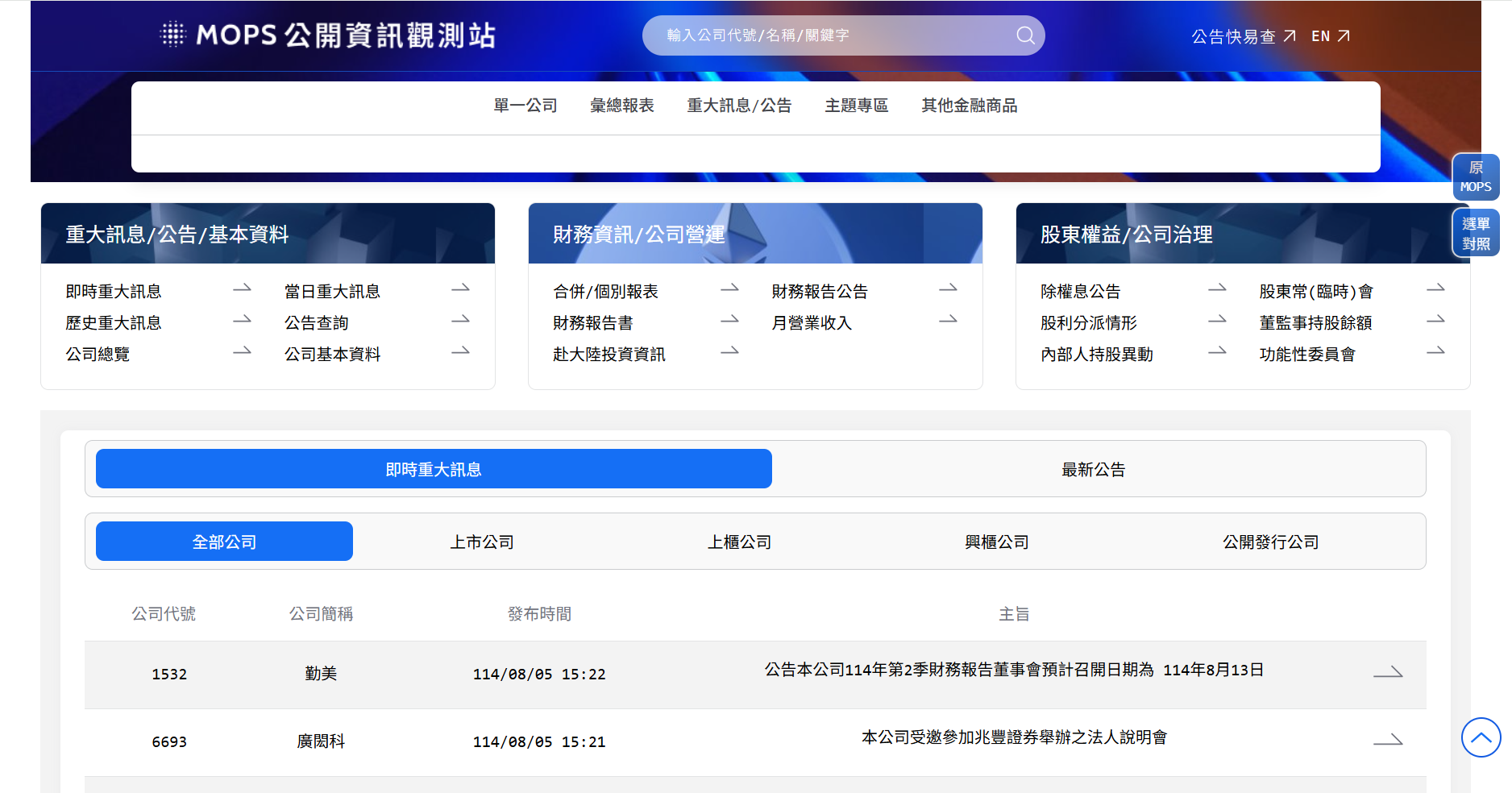The width and height of the screenshot is (1512, 793).
Task: Click the search magnifier icon
Action: [1025, 35]
